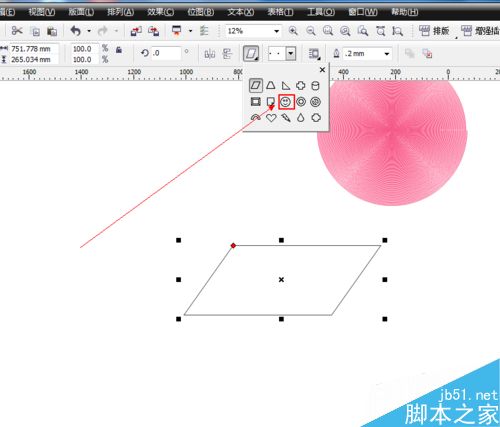Undo the last action
Image resolution: width=500 pixels, height=427 pixels.
[76, 31]
